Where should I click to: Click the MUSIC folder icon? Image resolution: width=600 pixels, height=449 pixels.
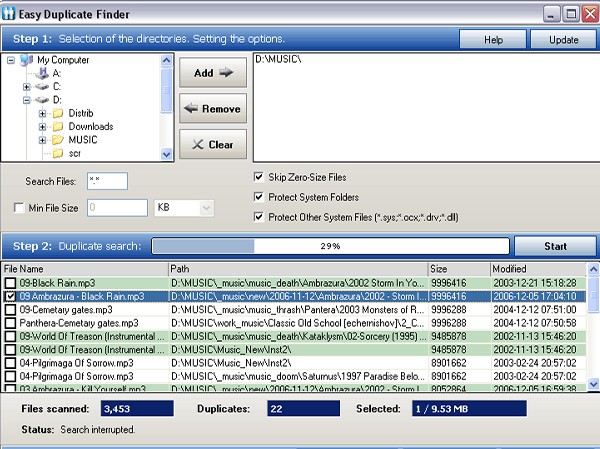58,140
